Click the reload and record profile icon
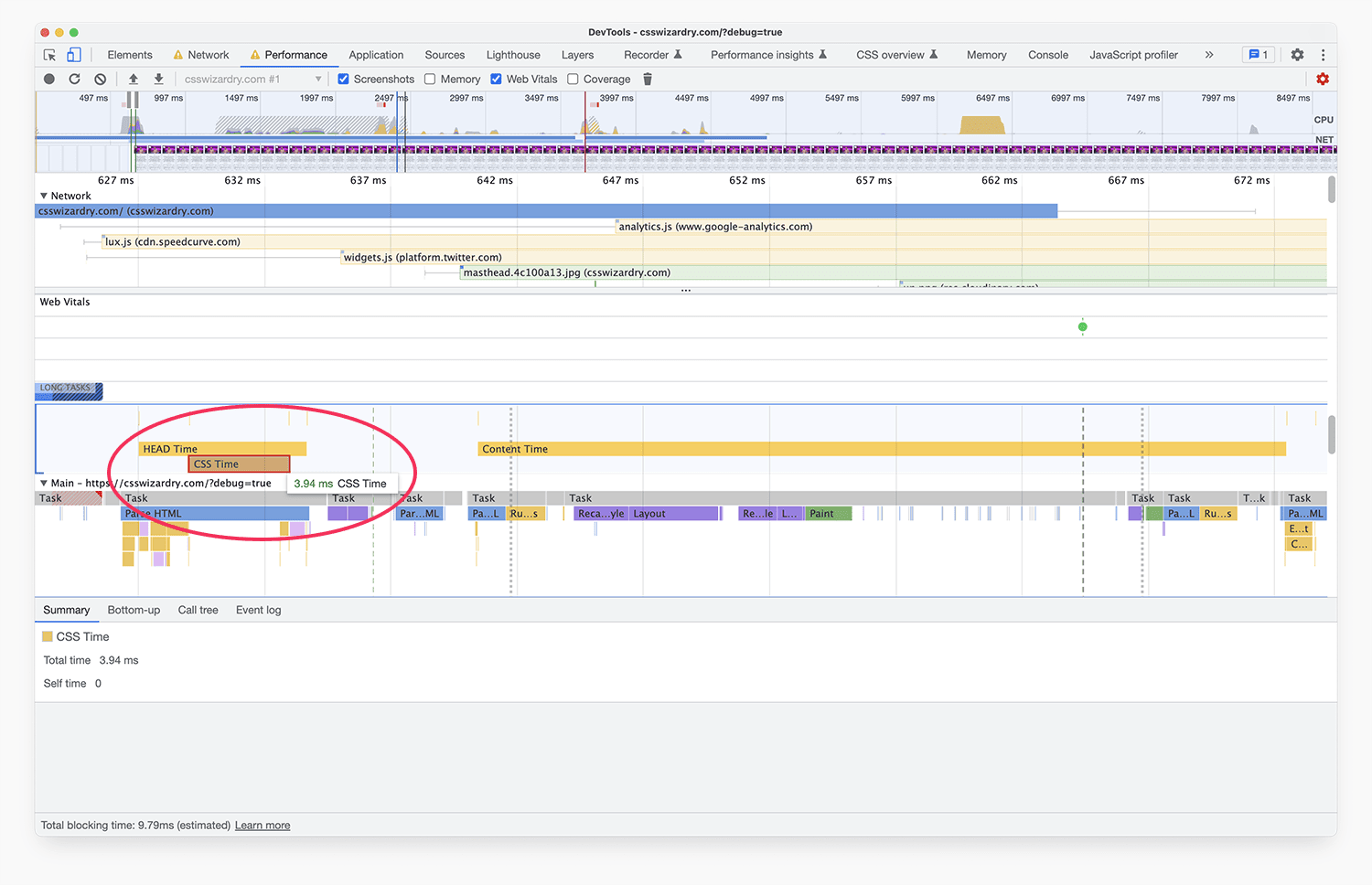 75,80
